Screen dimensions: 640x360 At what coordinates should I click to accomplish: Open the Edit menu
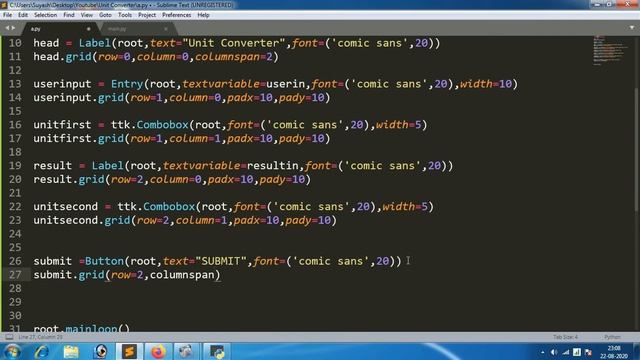point(23,15)
